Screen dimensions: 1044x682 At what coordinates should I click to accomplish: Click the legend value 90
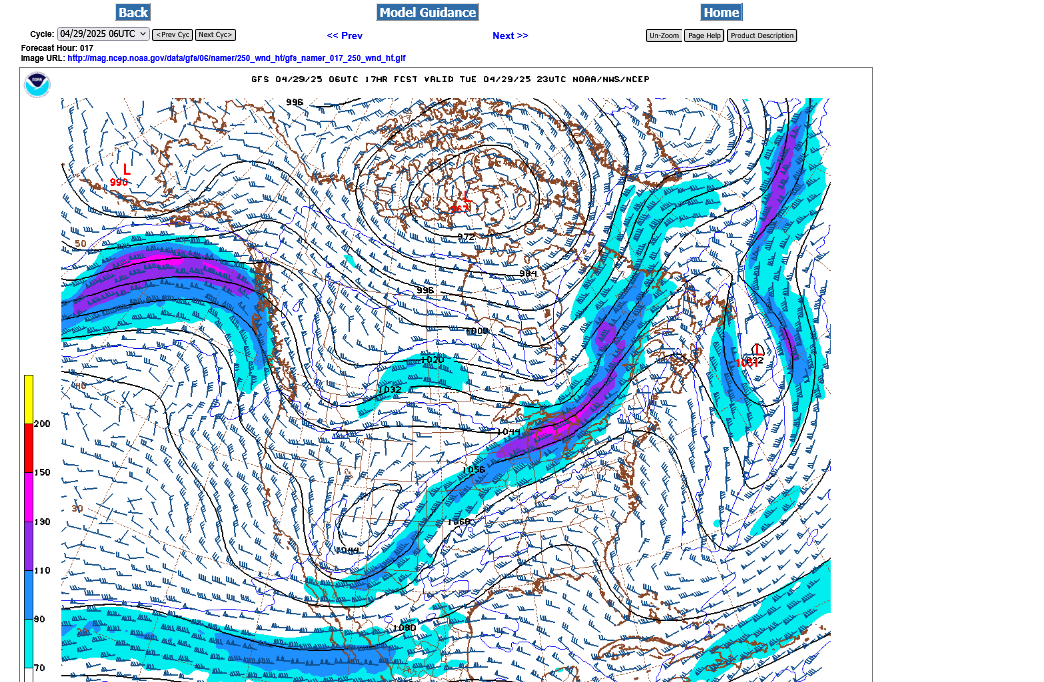pos(39,619)
